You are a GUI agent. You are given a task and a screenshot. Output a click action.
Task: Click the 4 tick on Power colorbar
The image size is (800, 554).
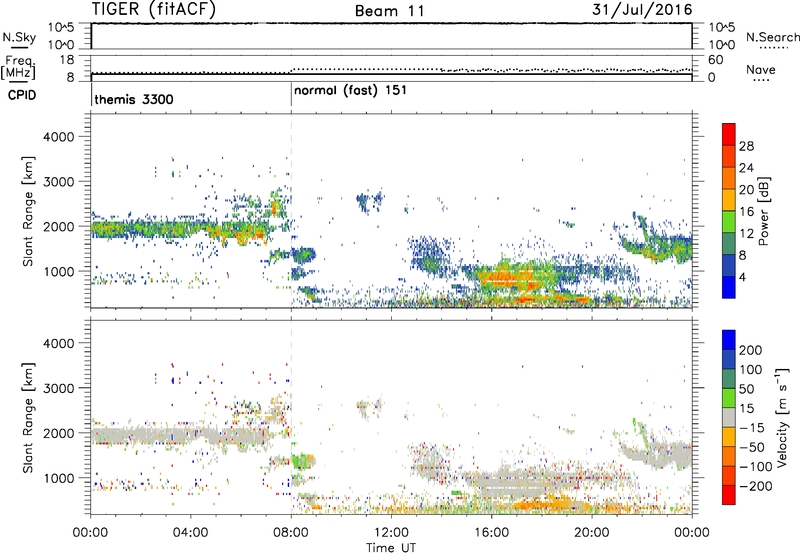743,278
